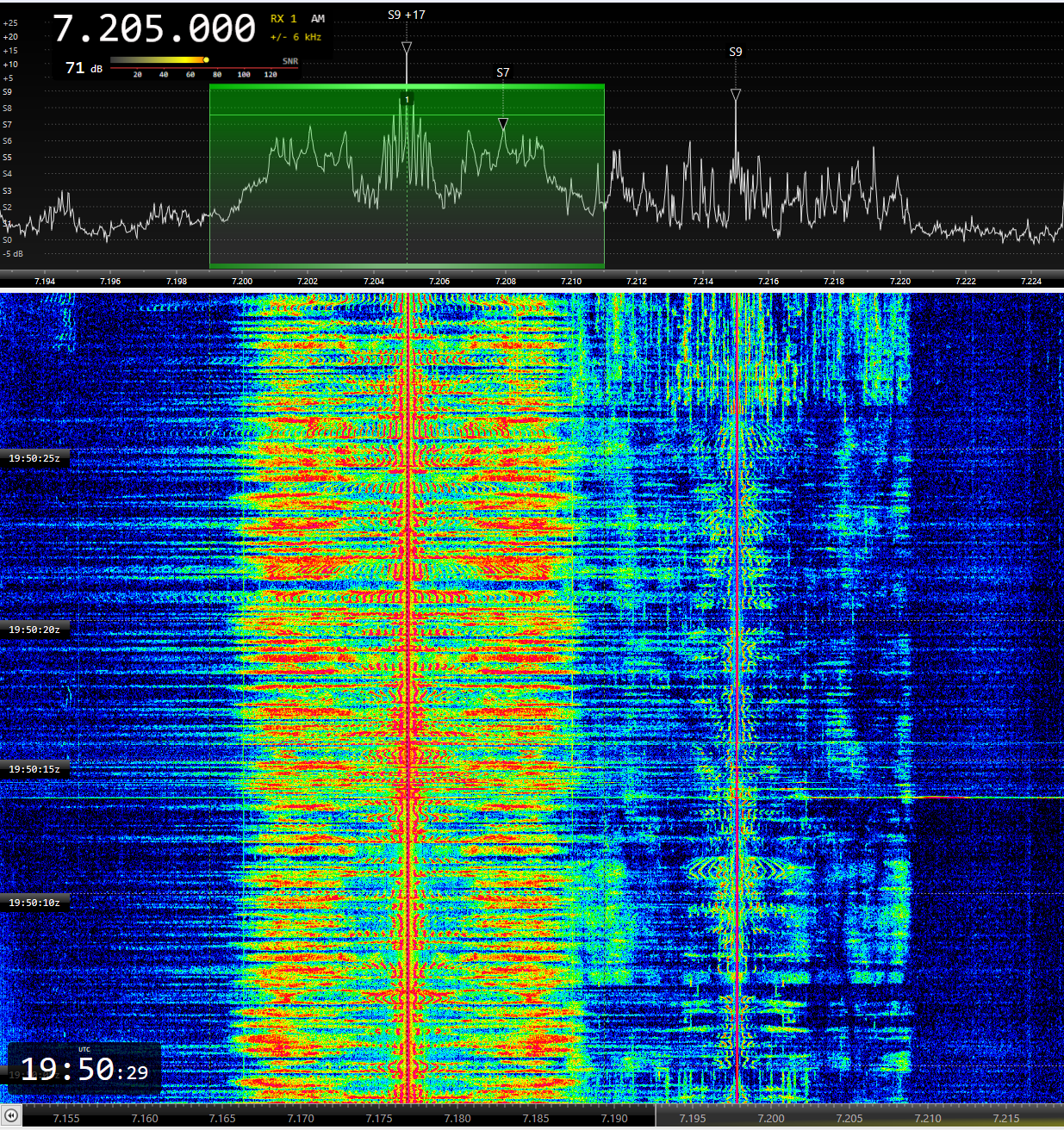Click the UTC clock display
The image size is (1064, 1130).
pos(84,1070)
